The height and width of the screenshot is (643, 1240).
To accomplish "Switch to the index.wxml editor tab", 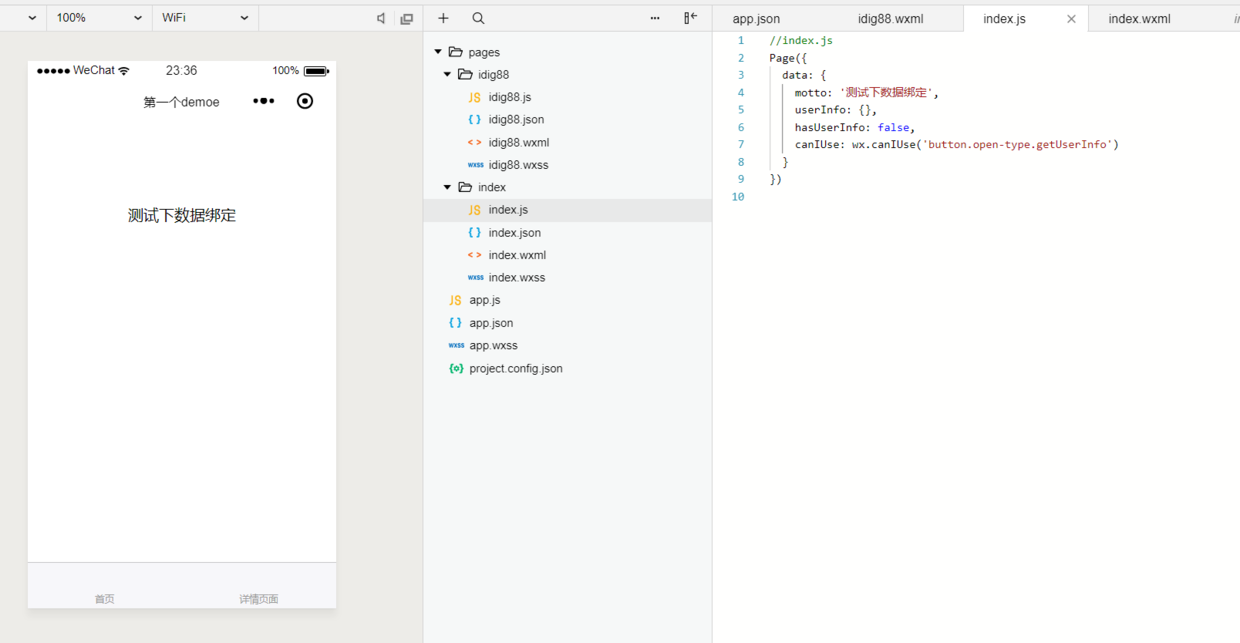I will (1139, 19).
